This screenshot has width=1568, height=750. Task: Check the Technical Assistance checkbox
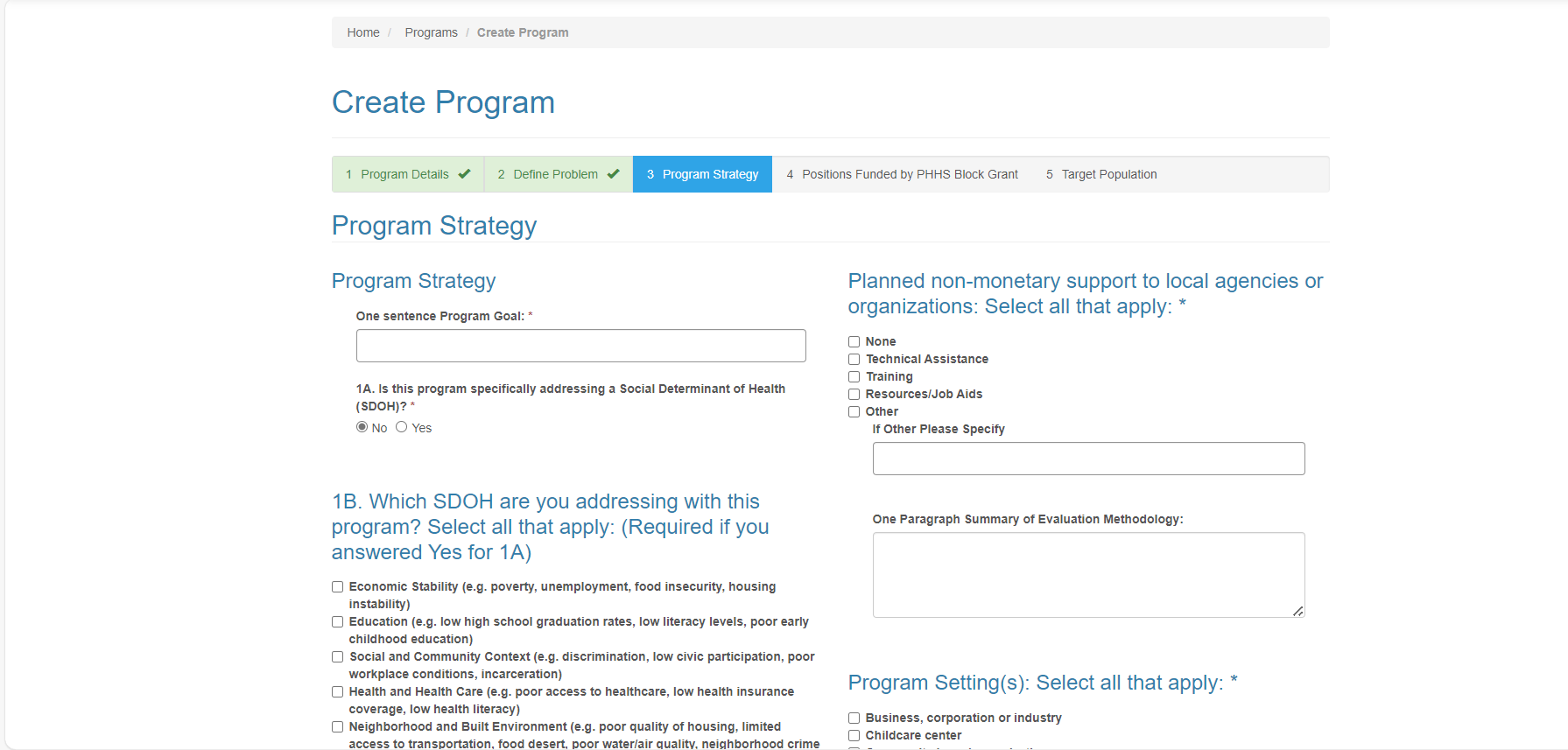(854, 360)
